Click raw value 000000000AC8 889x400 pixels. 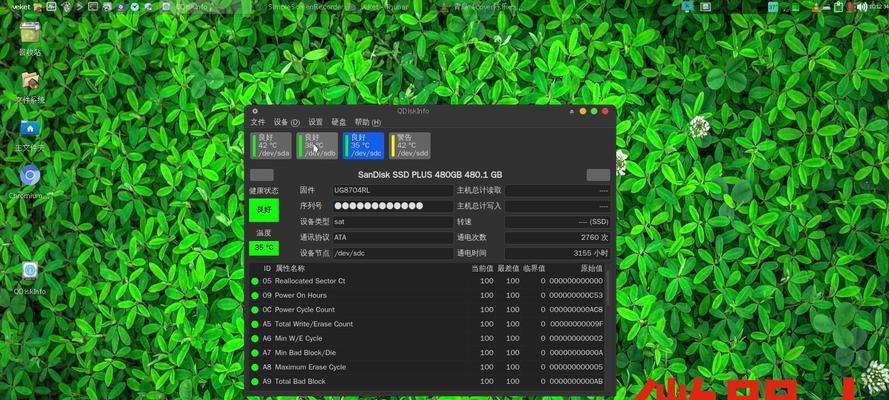pos(576,310)
